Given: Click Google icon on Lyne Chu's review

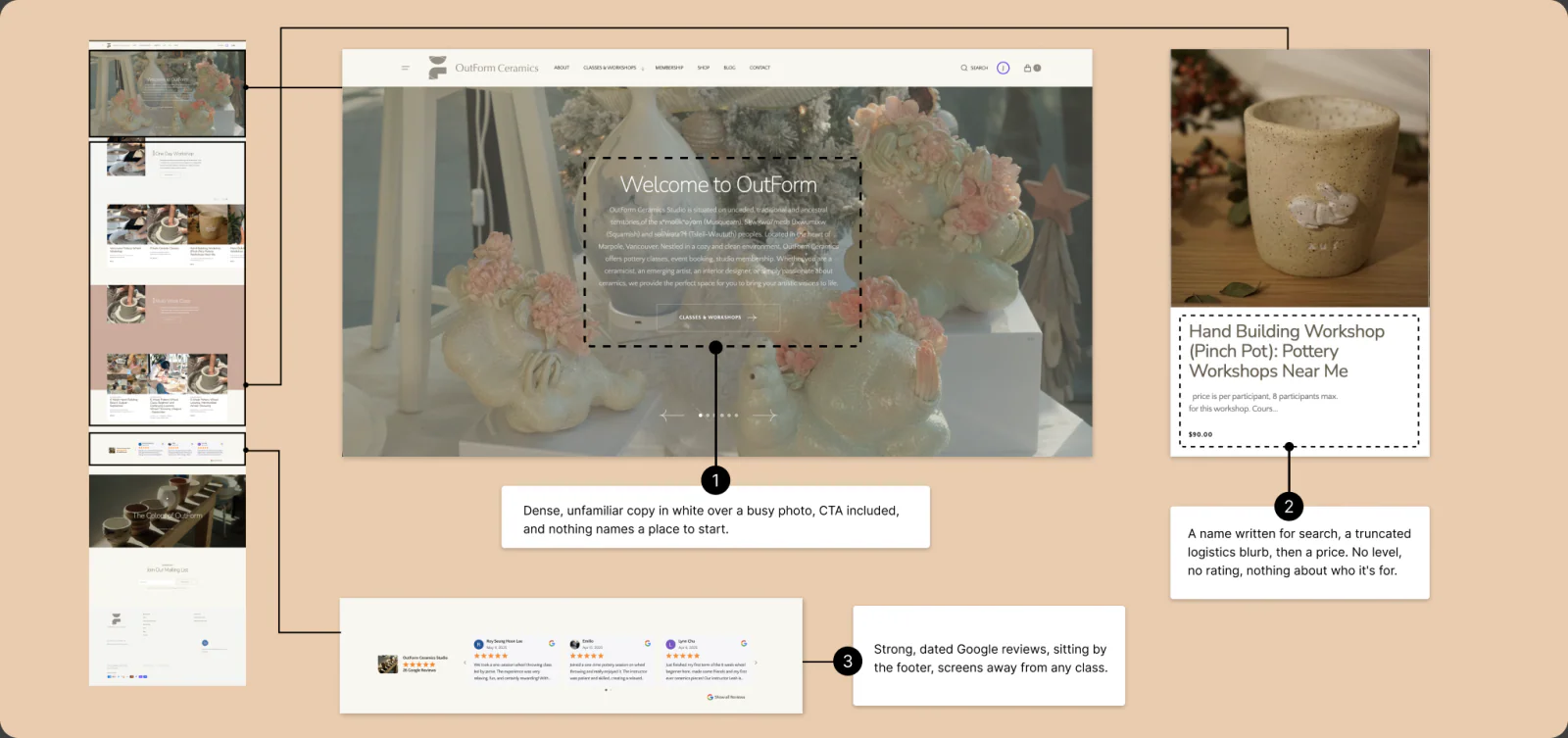Looking at the screenshot, I should coord(744,643).
